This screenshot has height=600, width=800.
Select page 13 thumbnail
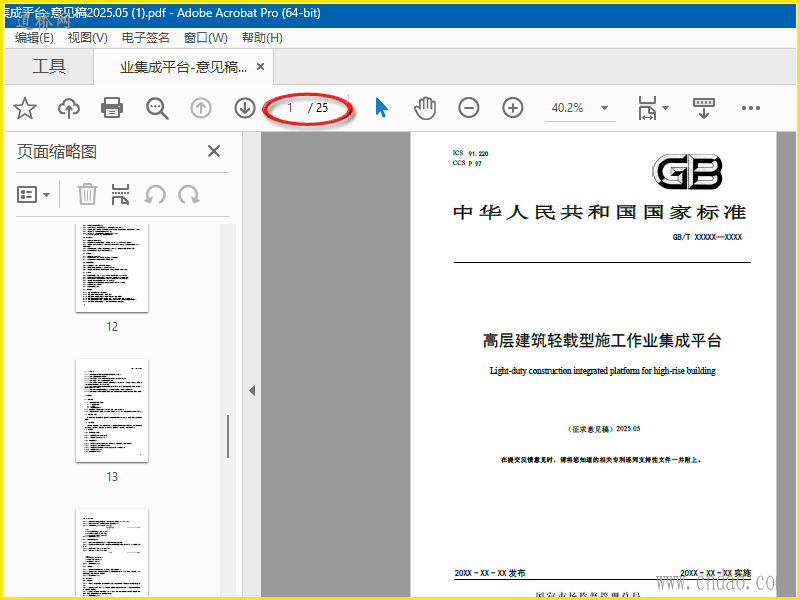pyautogui.click(x=112, y=411)
